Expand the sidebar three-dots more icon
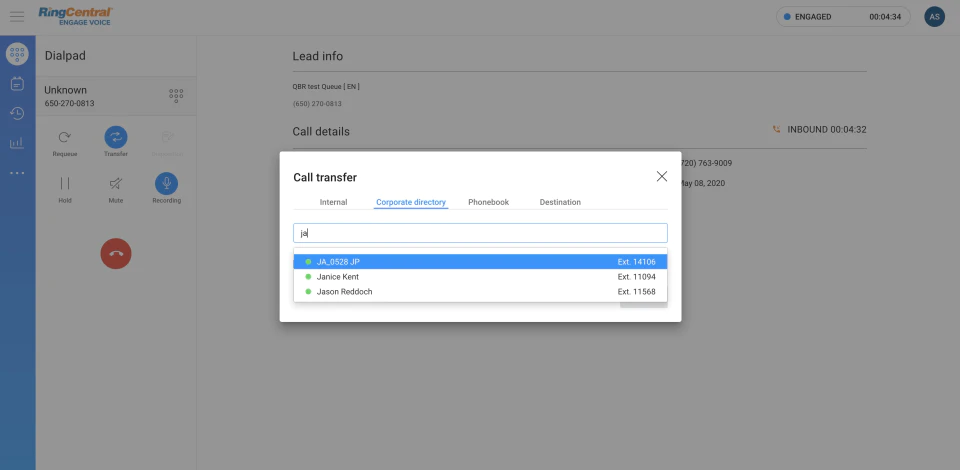 (17, 173)
